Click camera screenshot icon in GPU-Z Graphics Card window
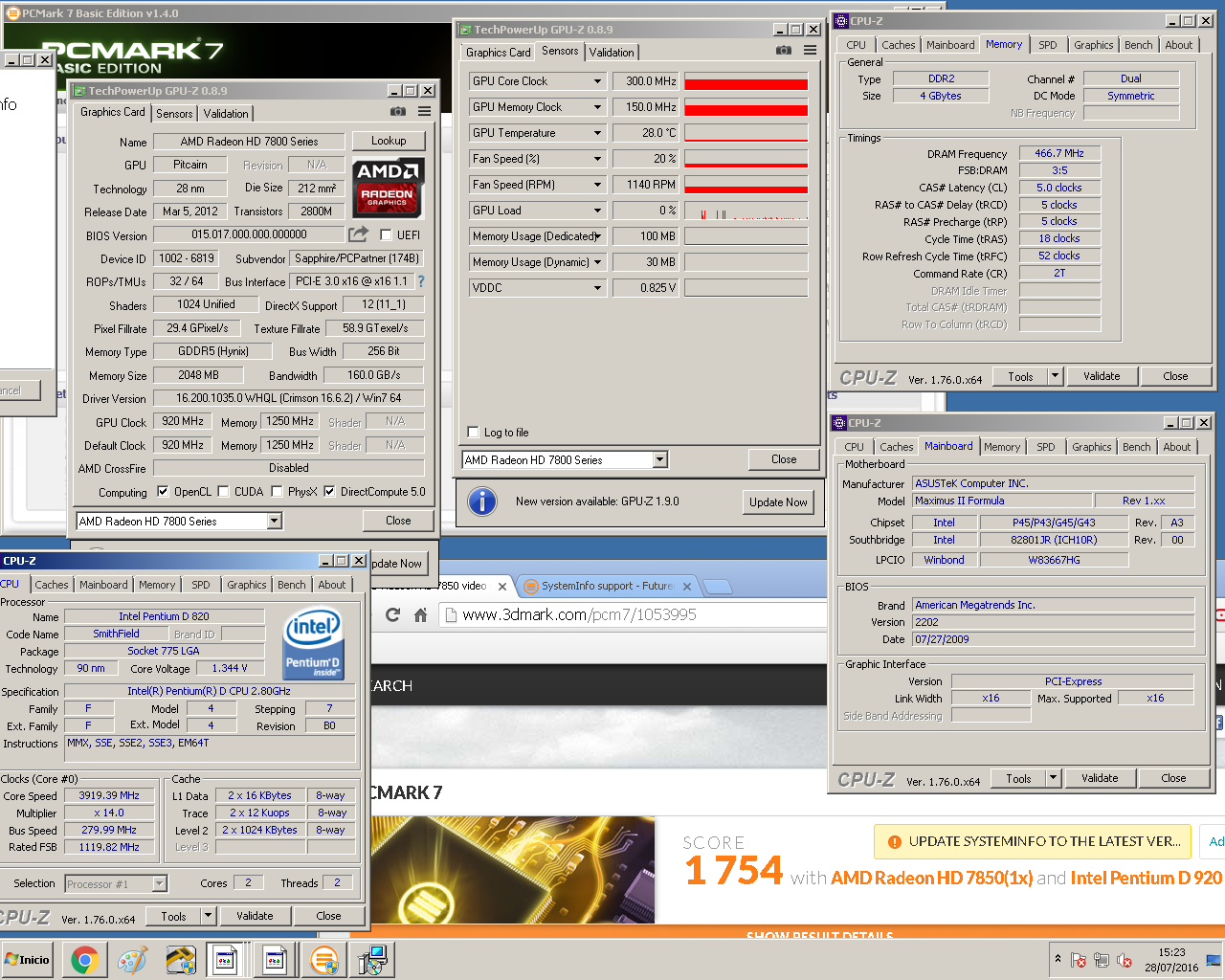This screenshot has height=980, width=1225. click(x=398, y=112)
